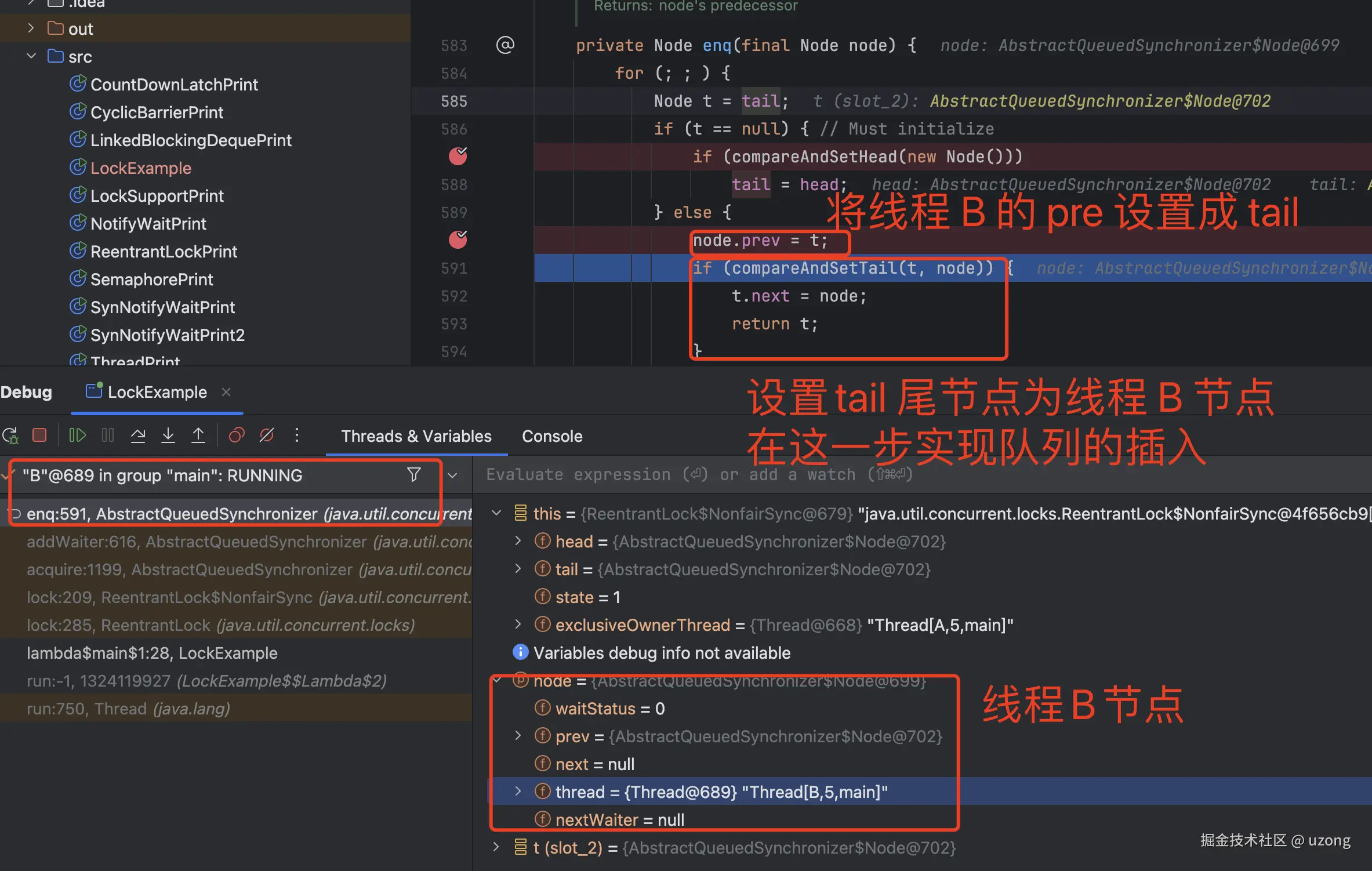The image size is (1372, 871).
Task: Expand the out folder
Action: 31,28
